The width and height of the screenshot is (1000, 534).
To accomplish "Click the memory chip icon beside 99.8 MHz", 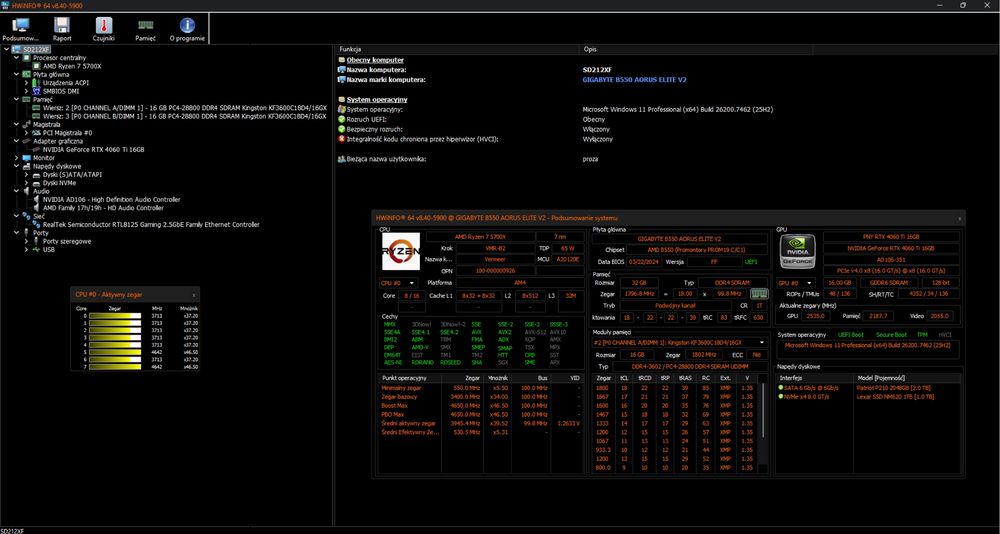I will [759, 294].
